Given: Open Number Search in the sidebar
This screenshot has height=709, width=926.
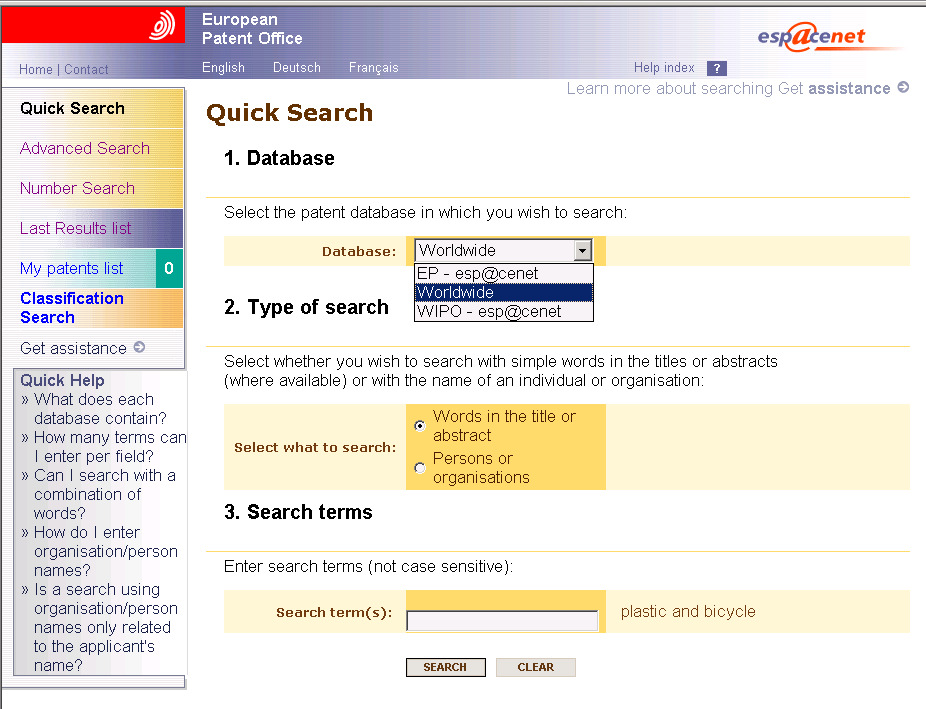Looking at the screenshot, I should point(77,188).
